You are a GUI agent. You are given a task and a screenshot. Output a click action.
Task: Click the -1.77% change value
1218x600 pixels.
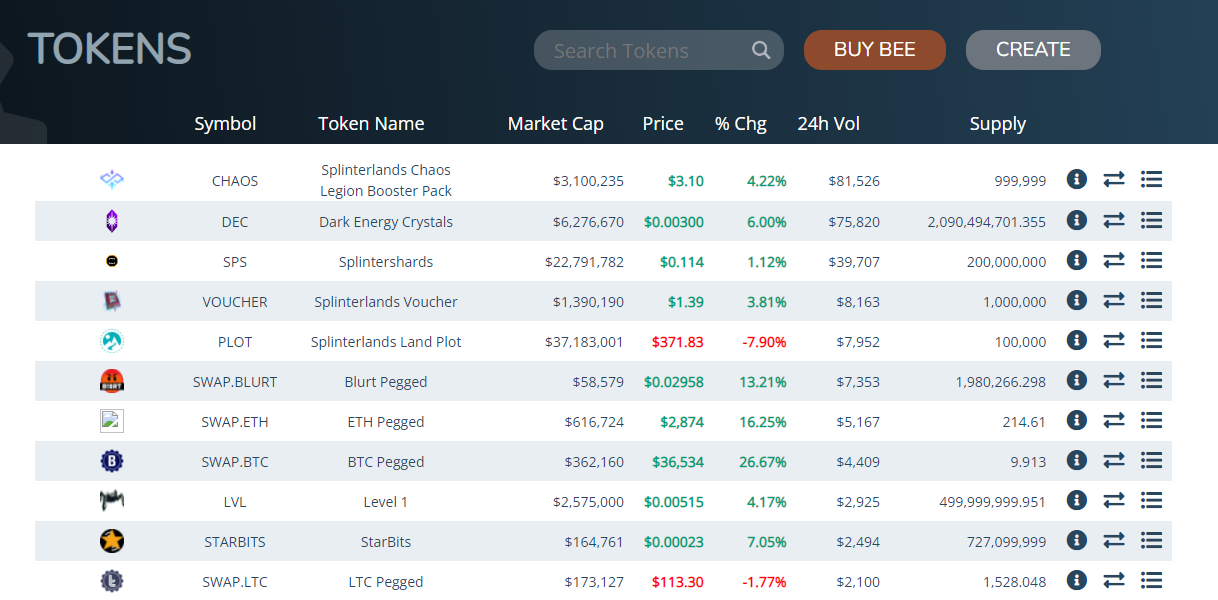(x=764, y=582)
